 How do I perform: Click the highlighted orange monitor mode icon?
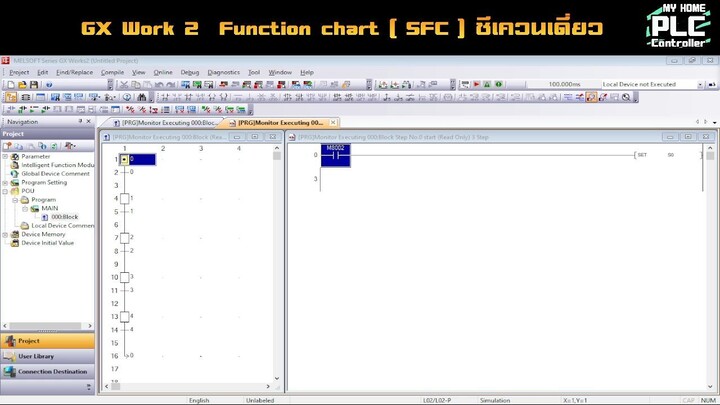tap(591, 97)
